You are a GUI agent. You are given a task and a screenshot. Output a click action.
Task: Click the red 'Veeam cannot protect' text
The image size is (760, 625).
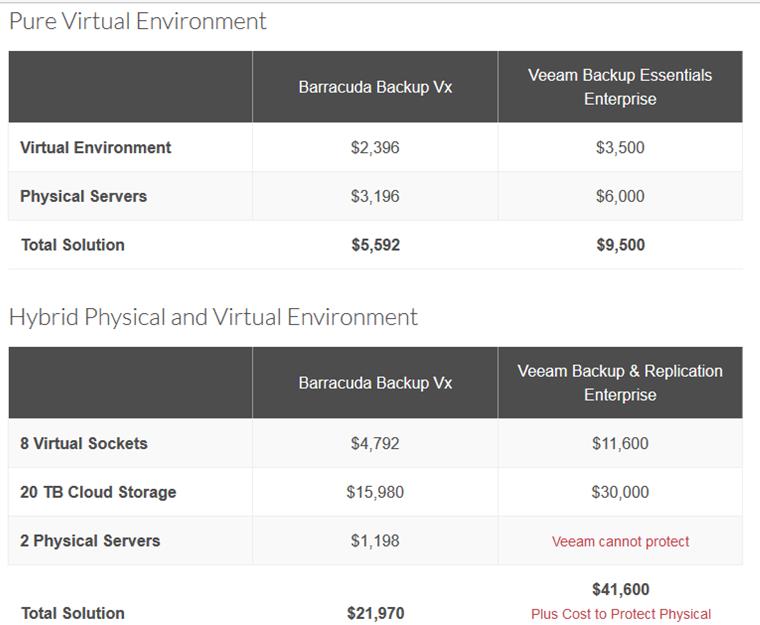click(x=620, y=542)
